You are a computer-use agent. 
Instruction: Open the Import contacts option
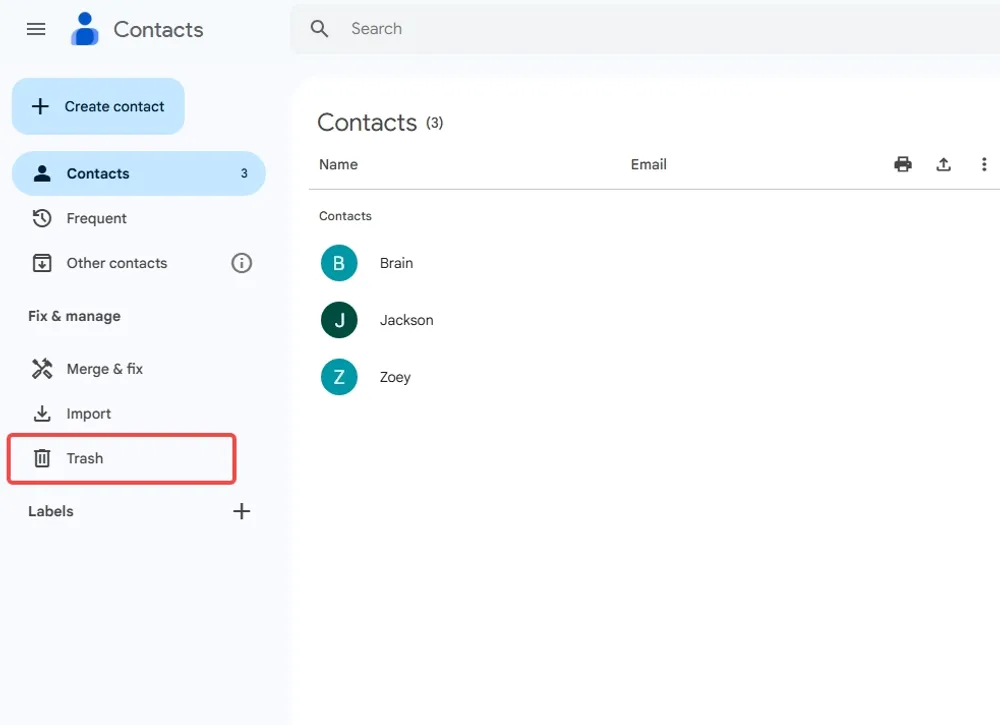click(87, 413)
